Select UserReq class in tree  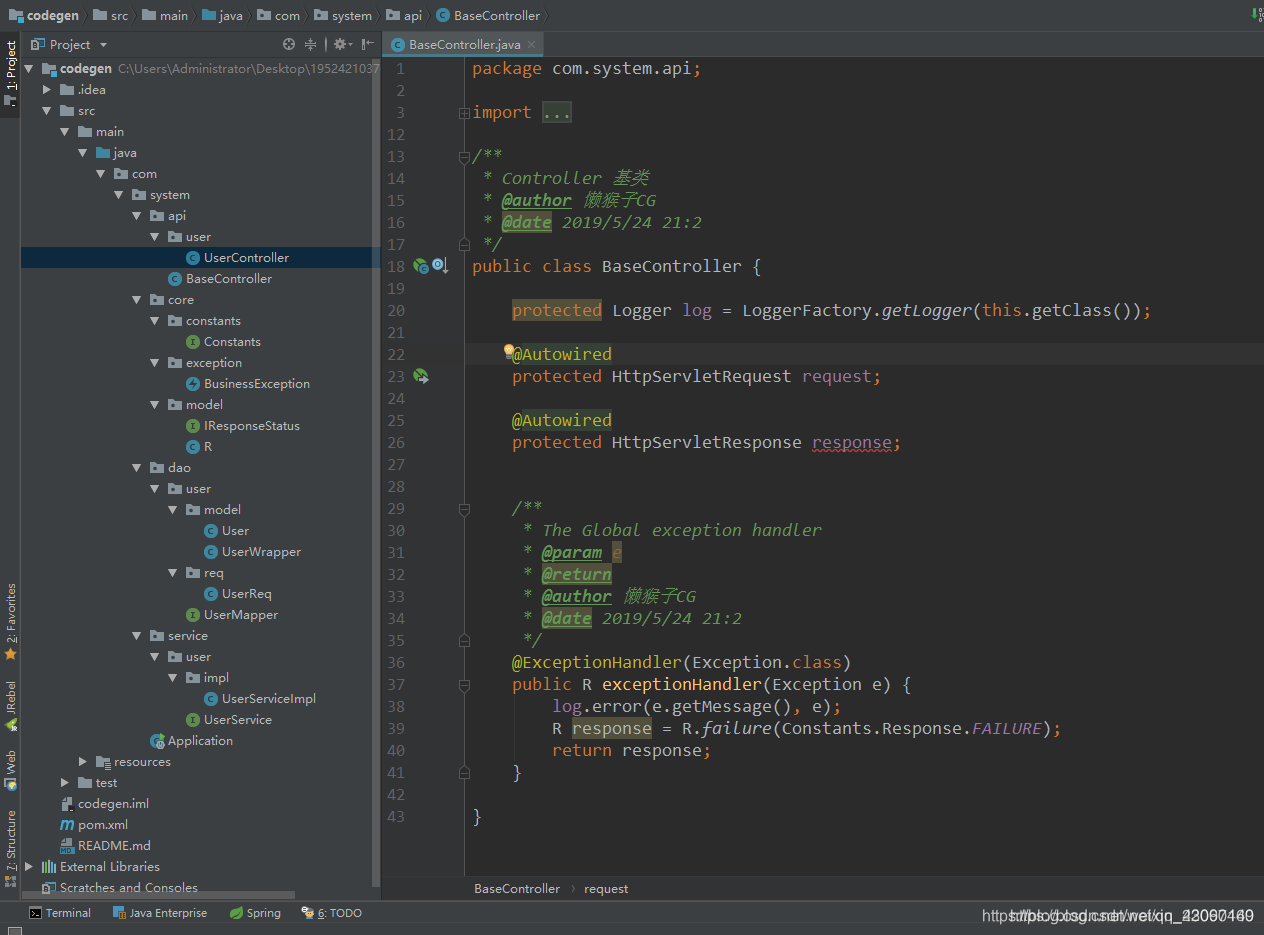(246, 594)
